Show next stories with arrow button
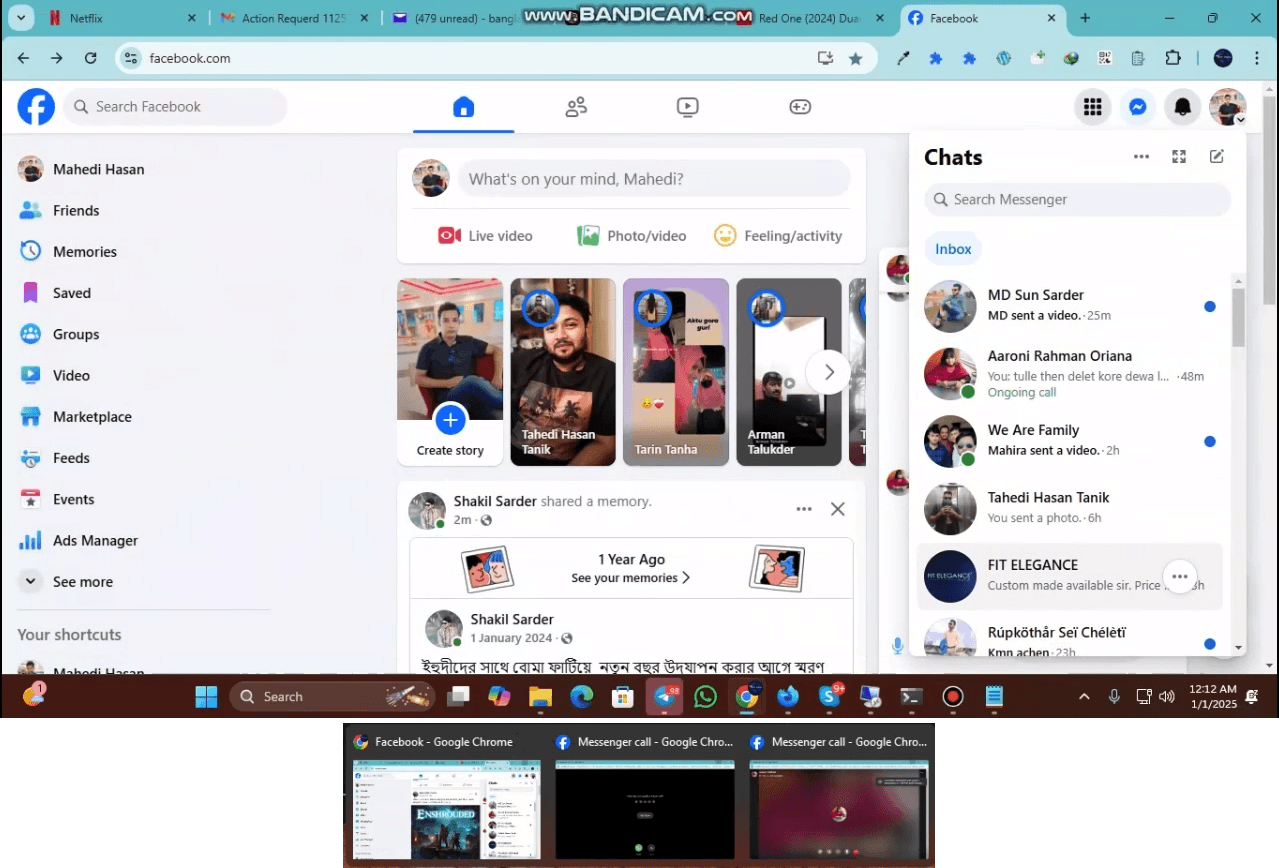 pos(828,372)
